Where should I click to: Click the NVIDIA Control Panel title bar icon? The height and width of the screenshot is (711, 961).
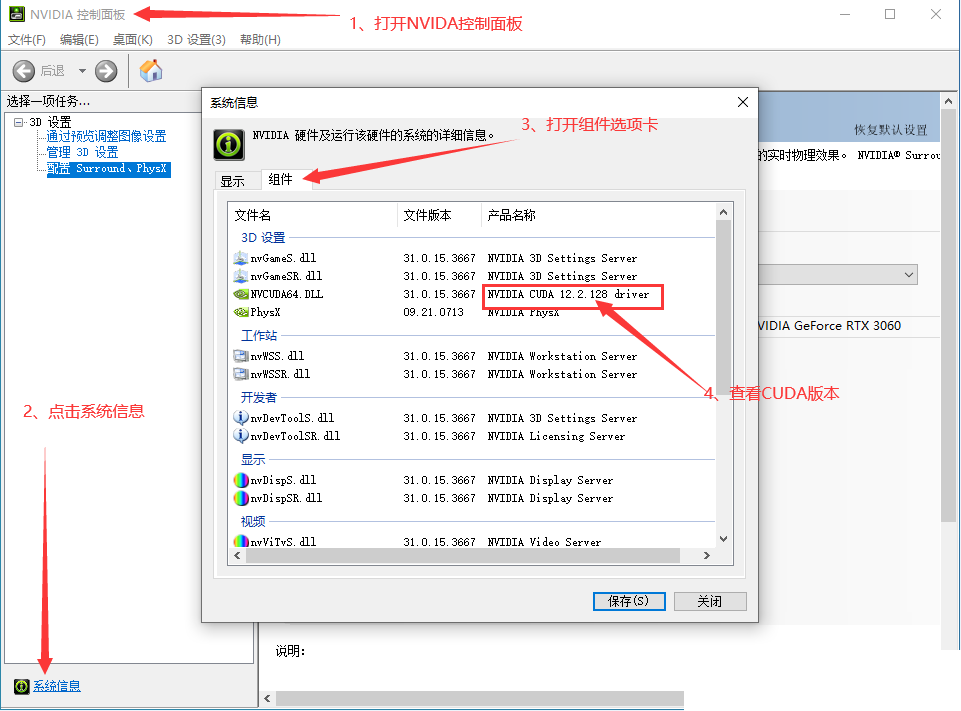pos(17,14)
